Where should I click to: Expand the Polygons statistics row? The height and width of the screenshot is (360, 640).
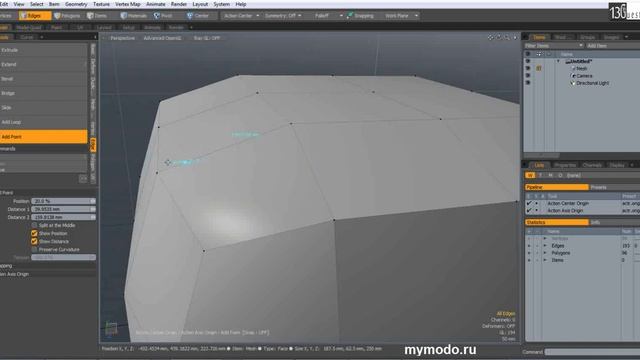click(545, 253)
